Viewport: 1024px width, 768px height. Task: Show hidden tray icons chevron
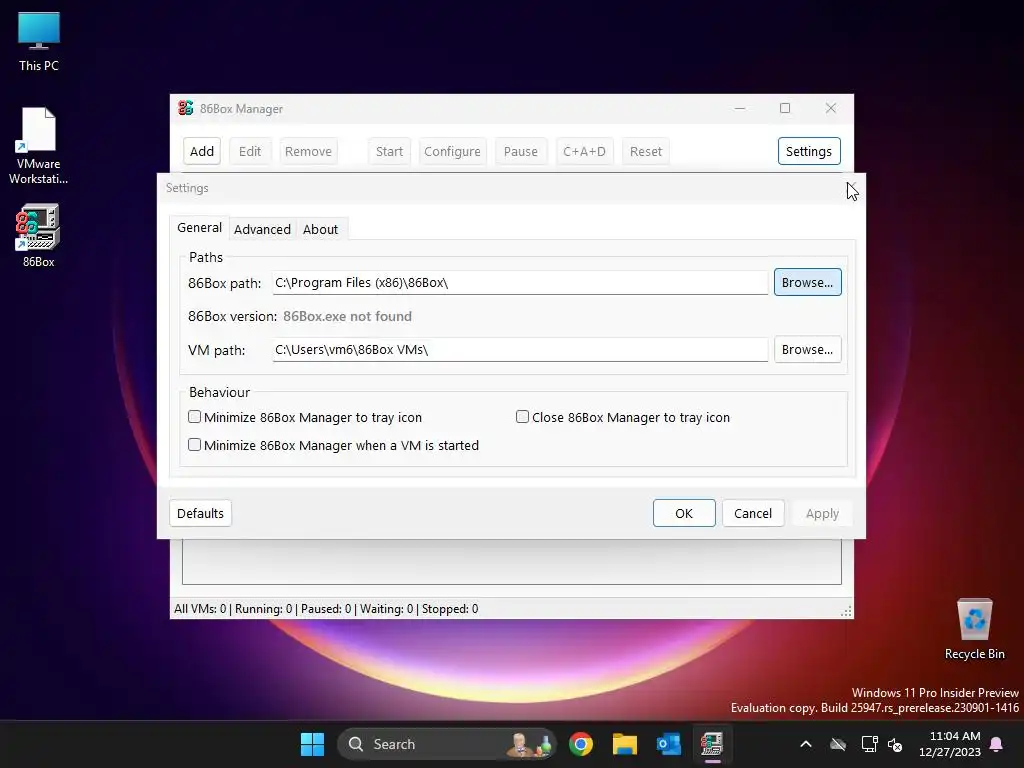coord(806,744)
